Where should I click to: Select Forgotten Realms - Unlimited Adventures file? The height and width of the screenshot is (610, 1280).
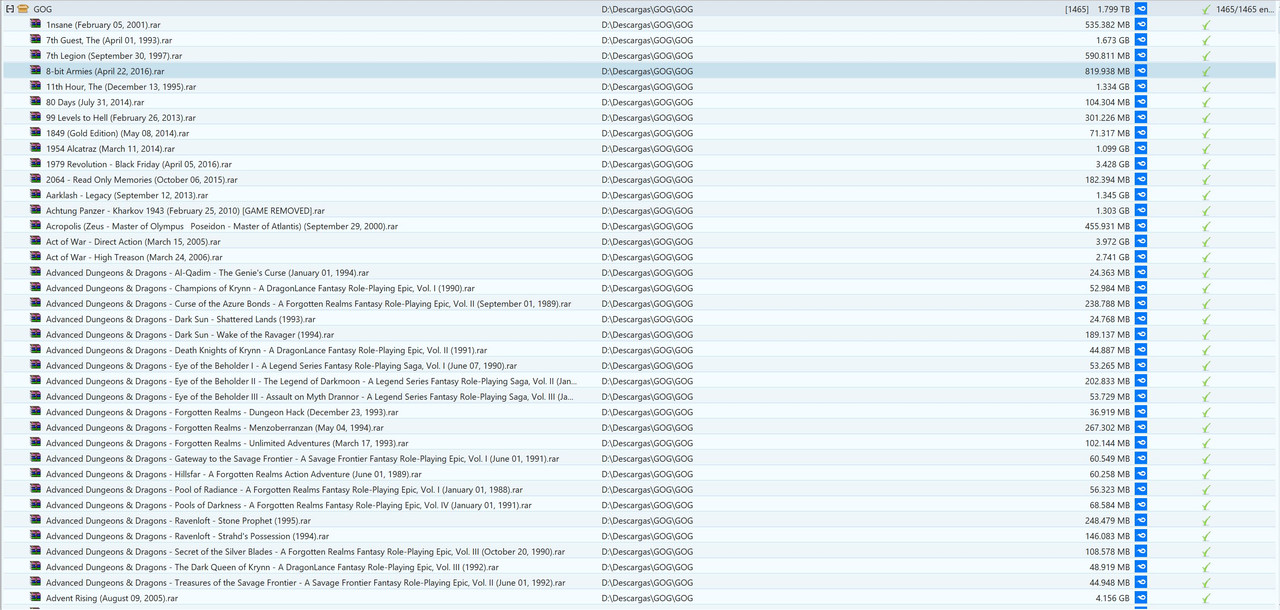tap(227, 443)
